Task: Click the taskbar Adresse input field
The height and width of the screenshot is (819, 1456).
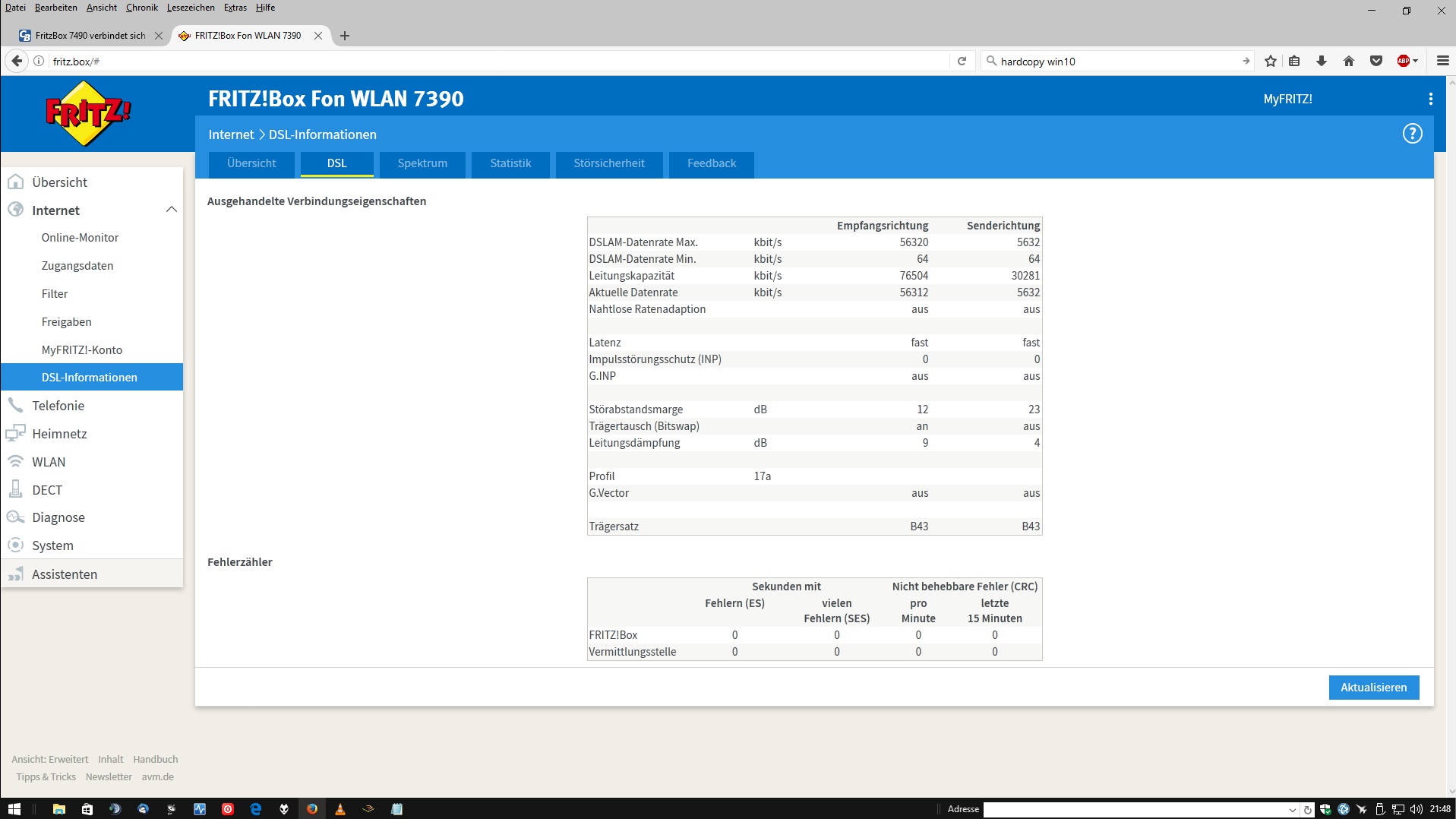Action: coord(1135,810)
